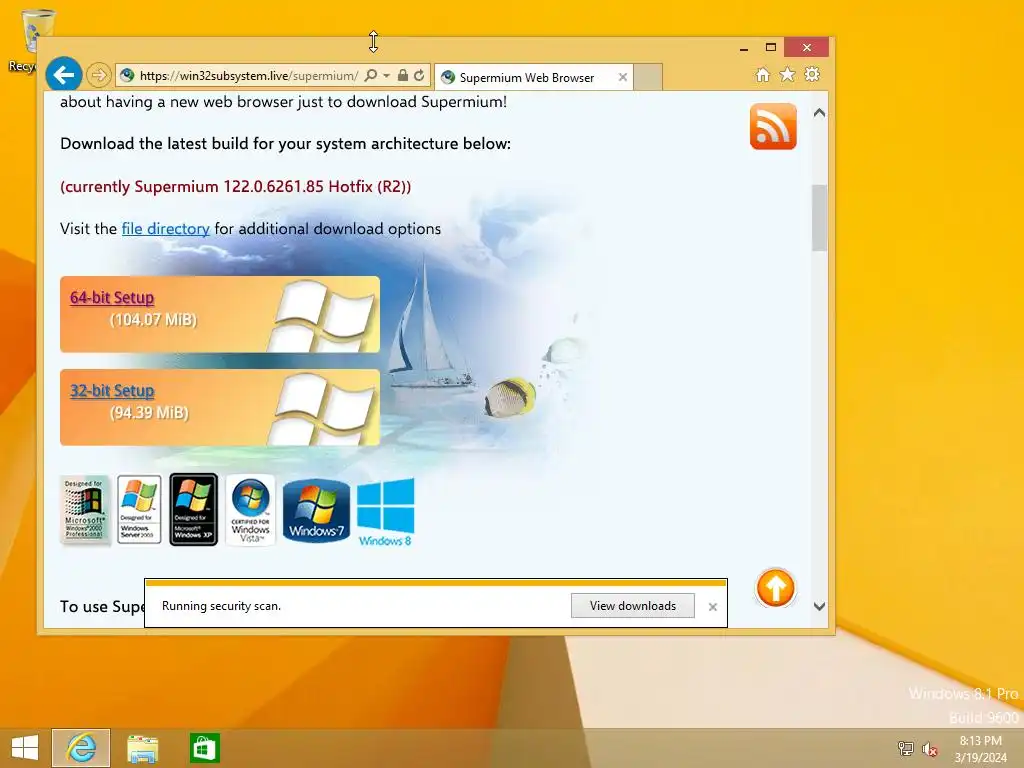Click the search magnifier in address bar
The width and height of the screenshot is (1024, 768).
(x=370, y=75)
